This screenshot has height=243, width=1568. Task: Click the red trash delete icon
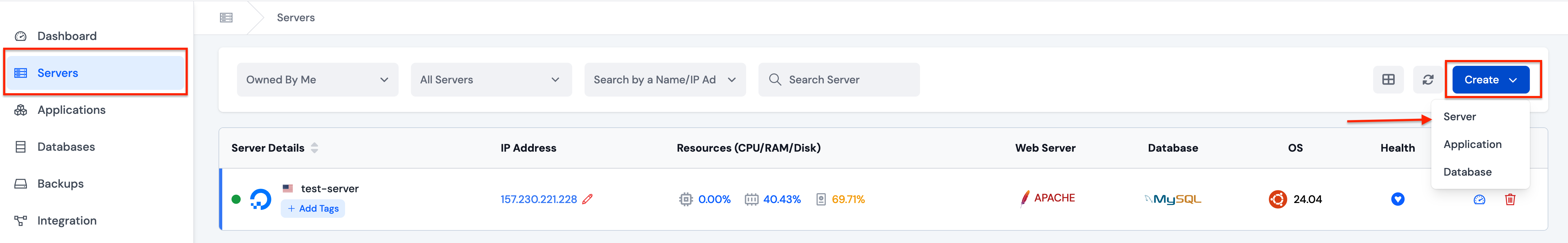tap(1510, 200)
